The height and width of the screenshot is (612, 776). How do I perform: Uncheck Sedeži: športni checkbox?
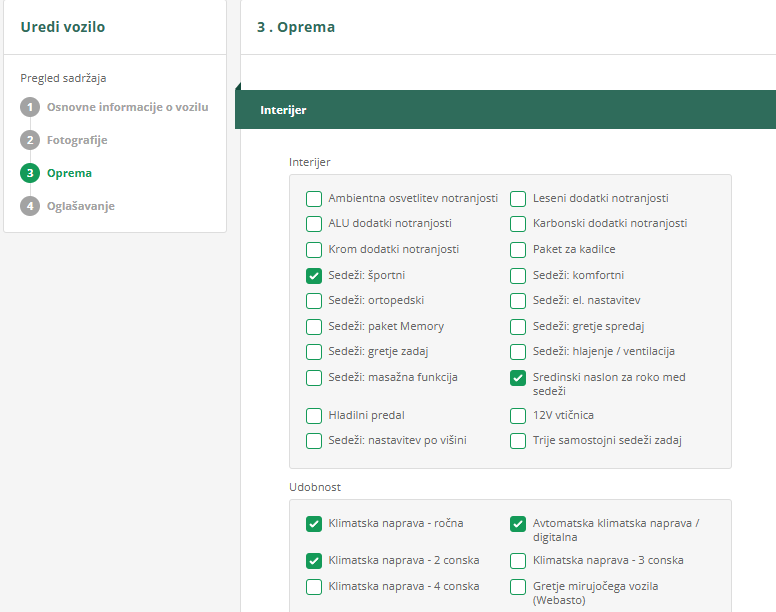coord(314,275)
